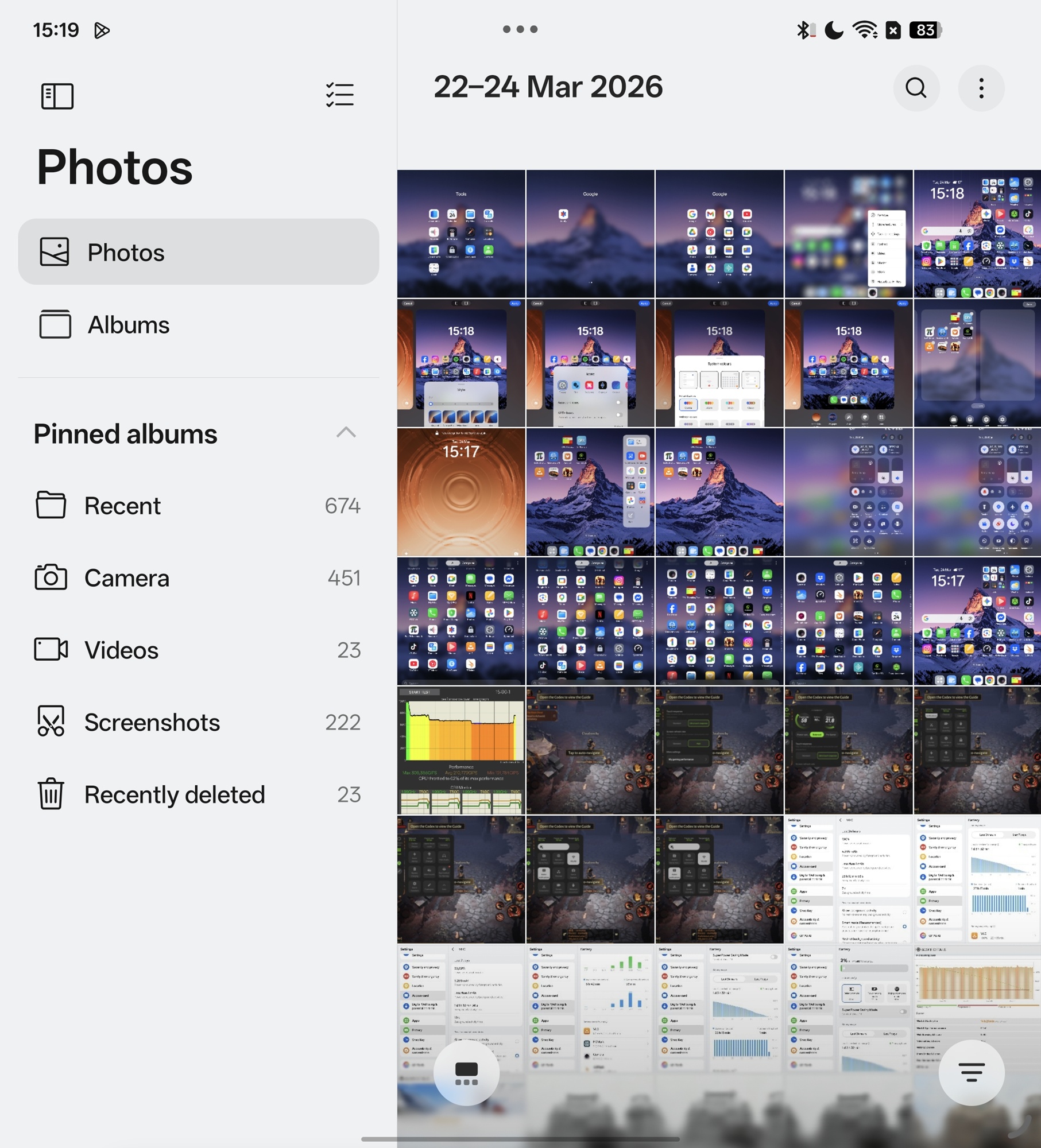The image size is (1041, 1148).
Task: Tap the grid view layout button
Action: point(466,1073)
